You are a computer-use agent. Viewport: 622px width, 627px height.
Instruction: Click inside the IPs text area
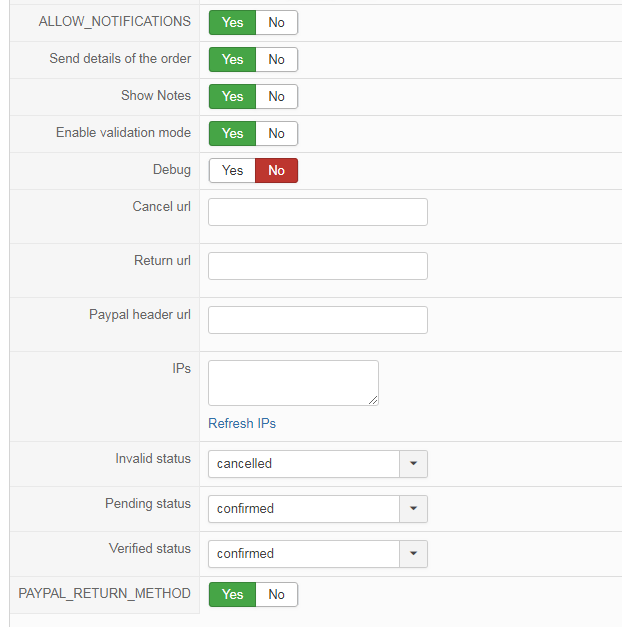pos(293,382)
